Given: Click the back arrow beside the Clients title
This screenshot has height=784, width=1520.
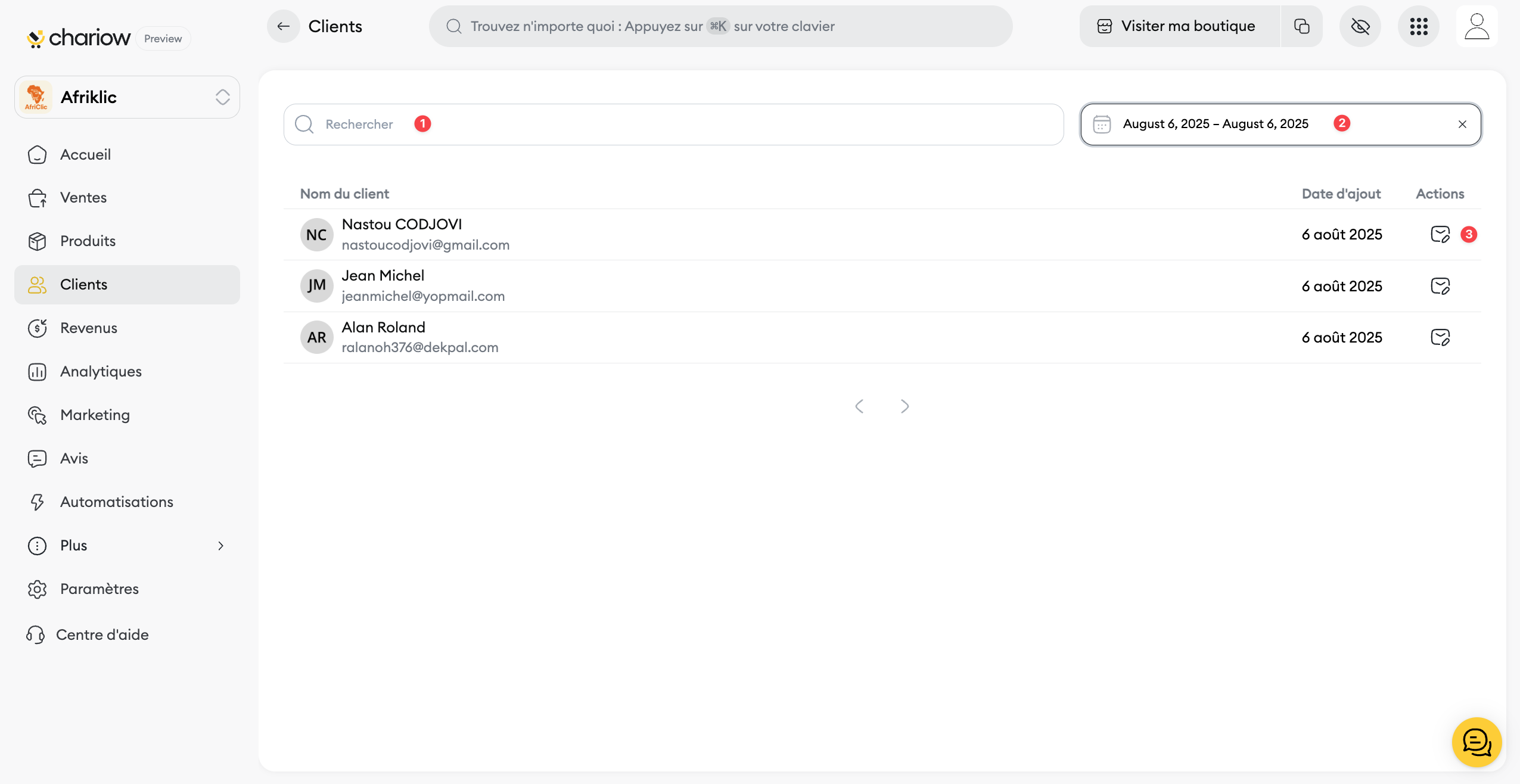Looking at the screenshot, I should [283, 26].
